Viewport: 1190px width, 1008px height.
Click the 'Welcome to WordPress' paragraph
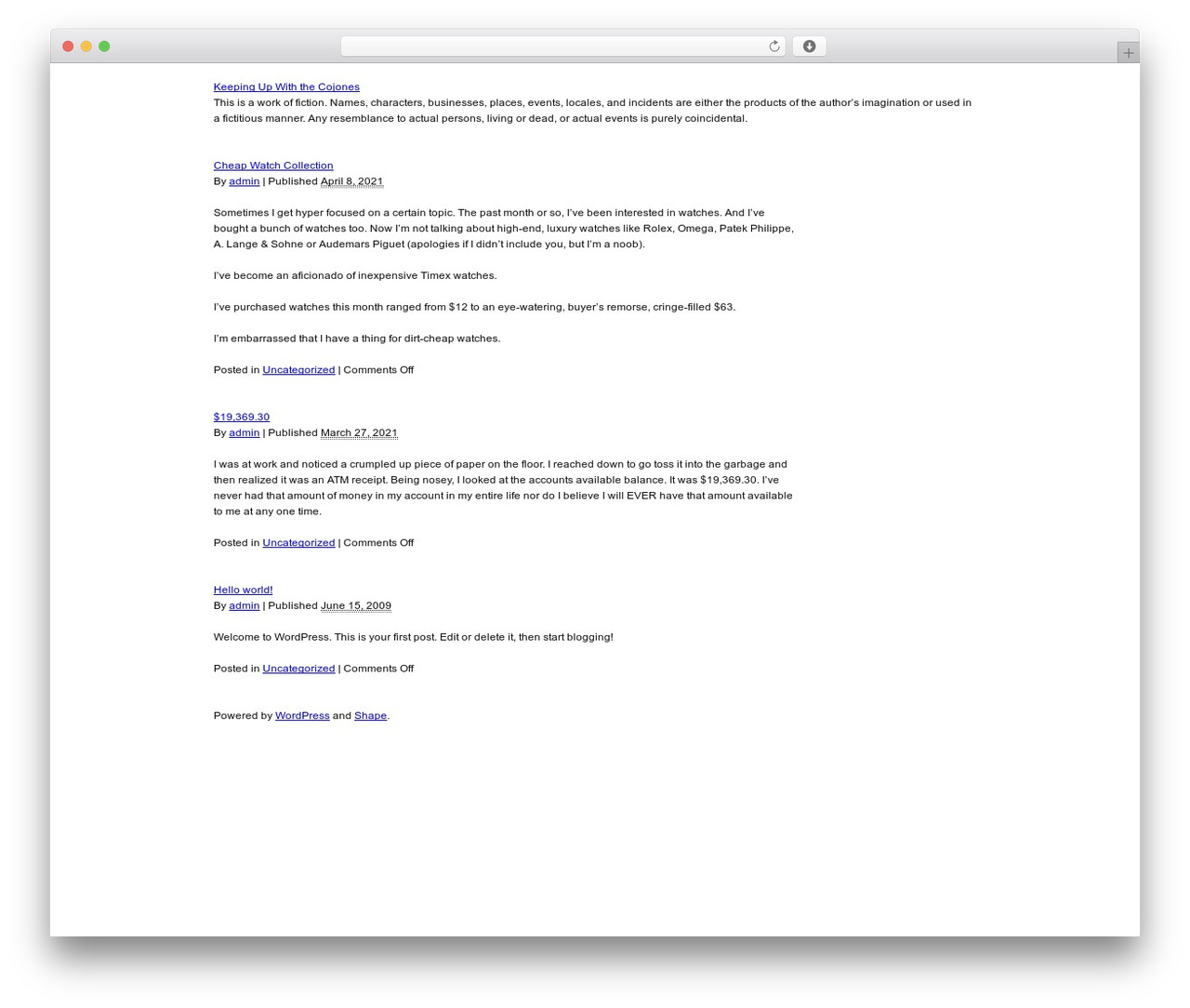[414, 637]
